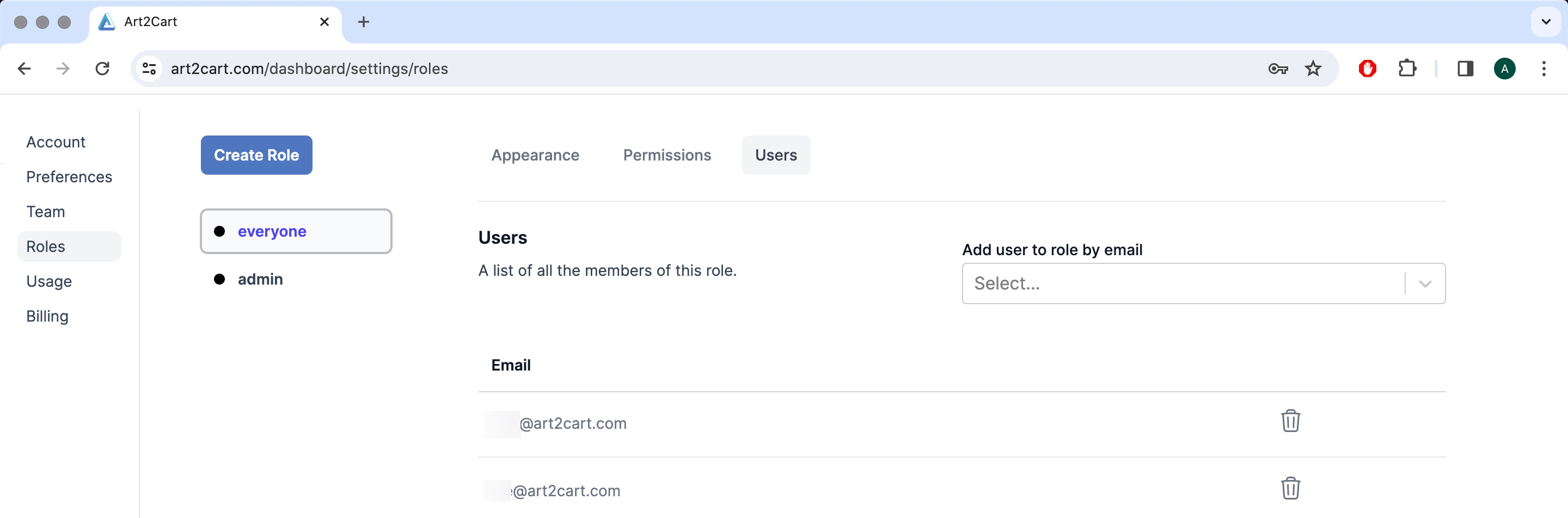Click the browser address bar URL

click(309, 69)
